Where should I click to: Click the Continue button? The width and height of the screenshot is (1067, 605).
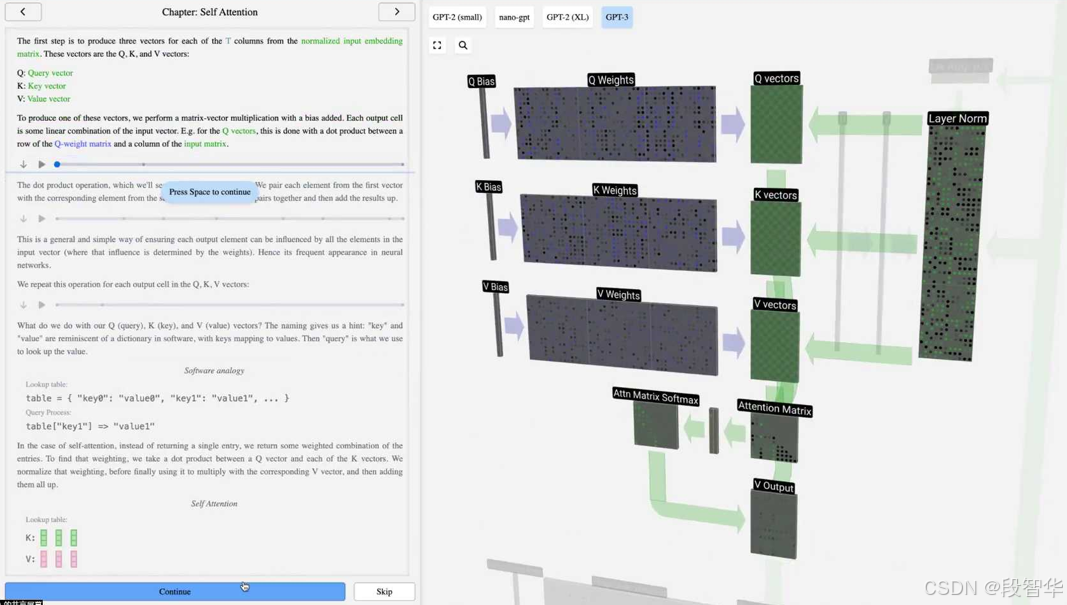click(175, 591)
